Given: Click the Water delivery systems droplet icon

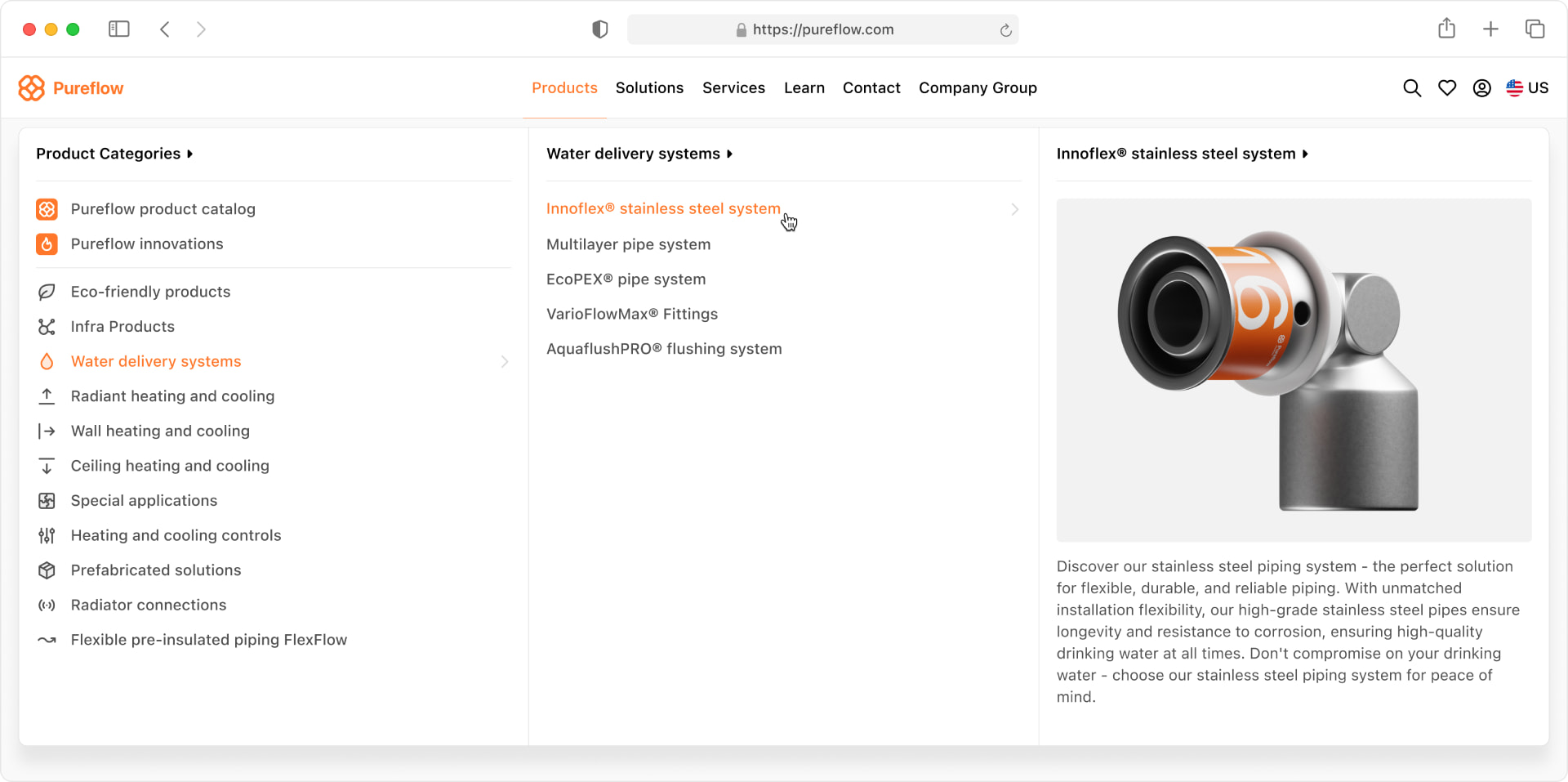Looking at the screenshot, I should point(47,361).
